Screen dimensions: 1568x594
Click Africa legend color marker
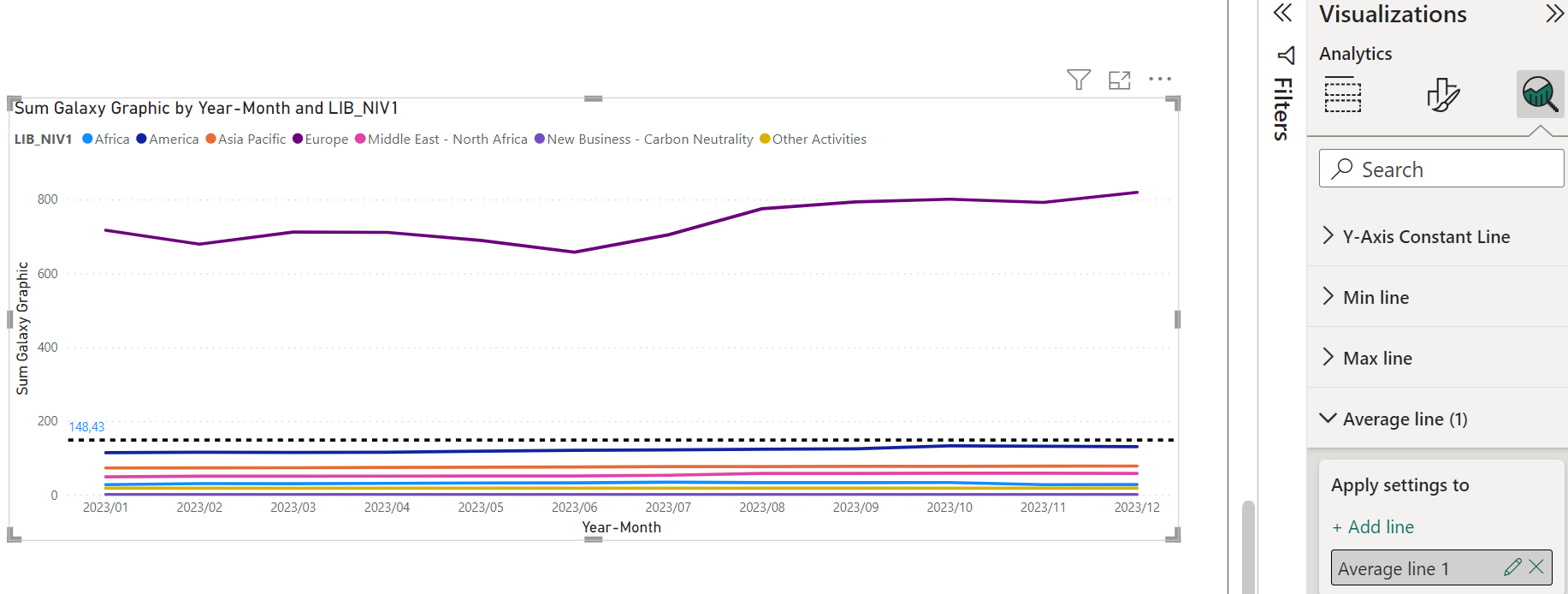point(87,139)
